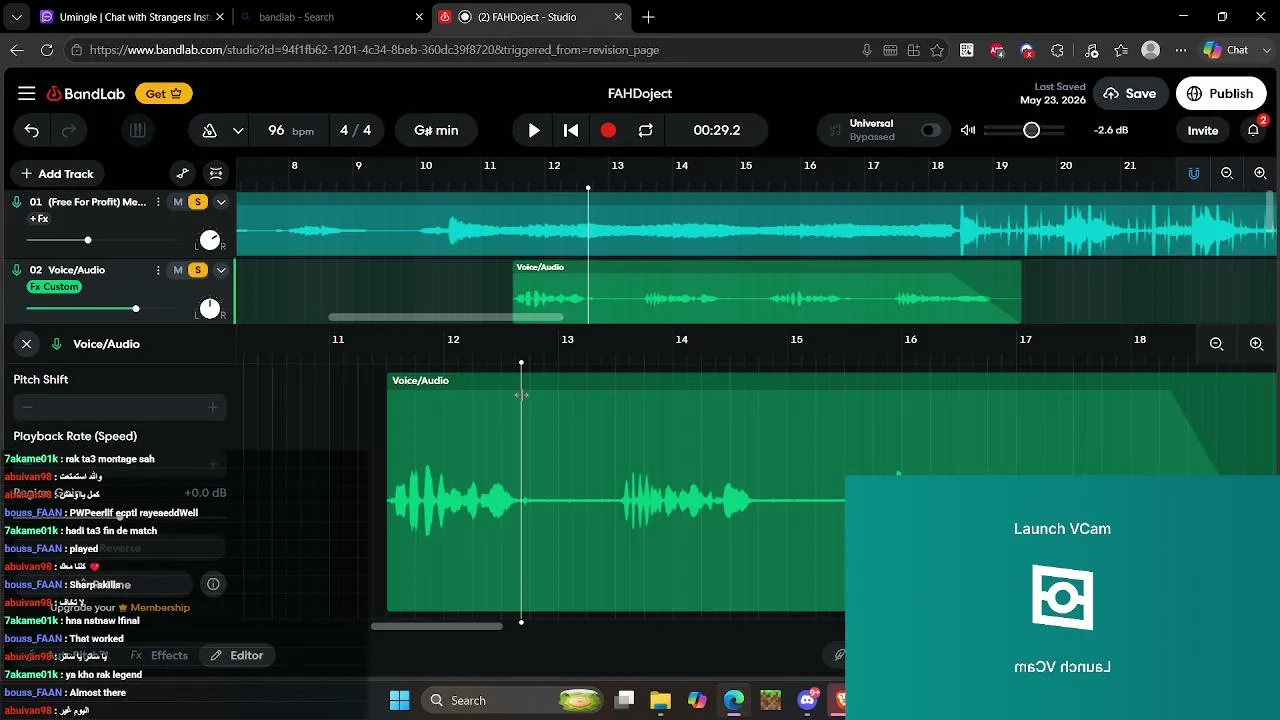
Task: Zoom out the editor waveform view
Action: pyautogui.click(x=1217, y=344)
